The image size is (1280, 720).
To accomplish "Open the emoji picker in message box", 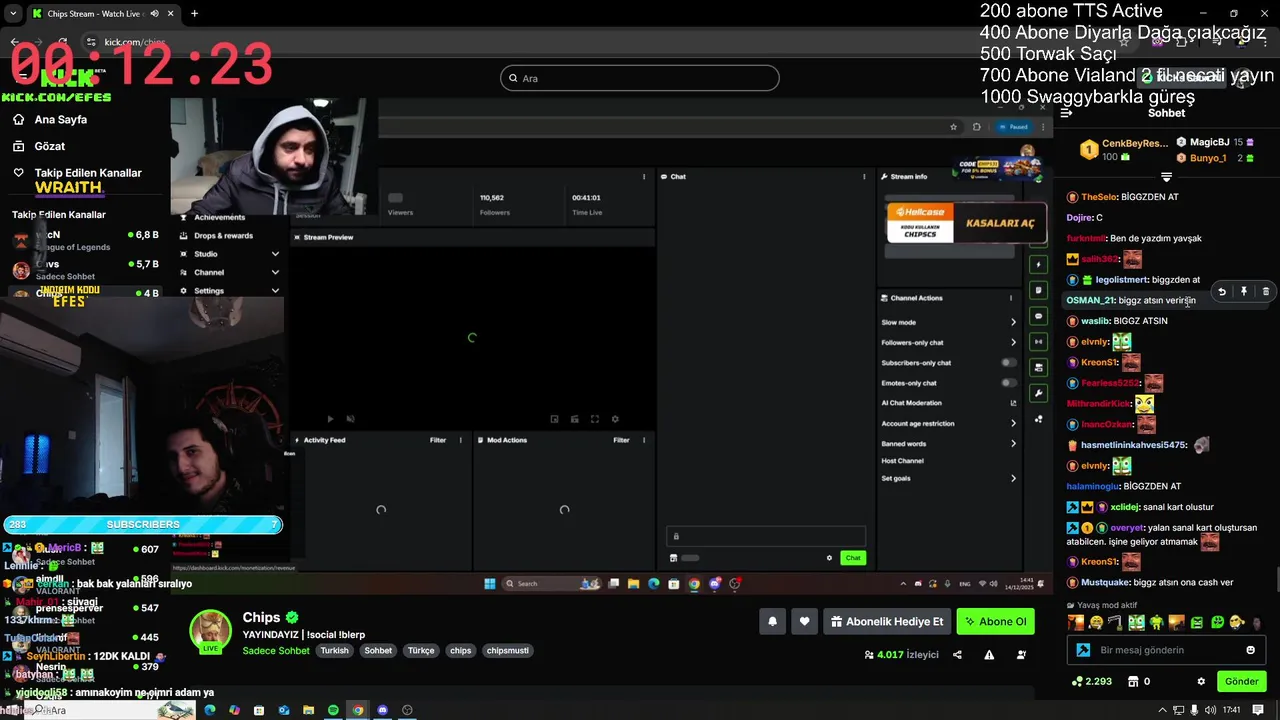I will click(1250, 650).
